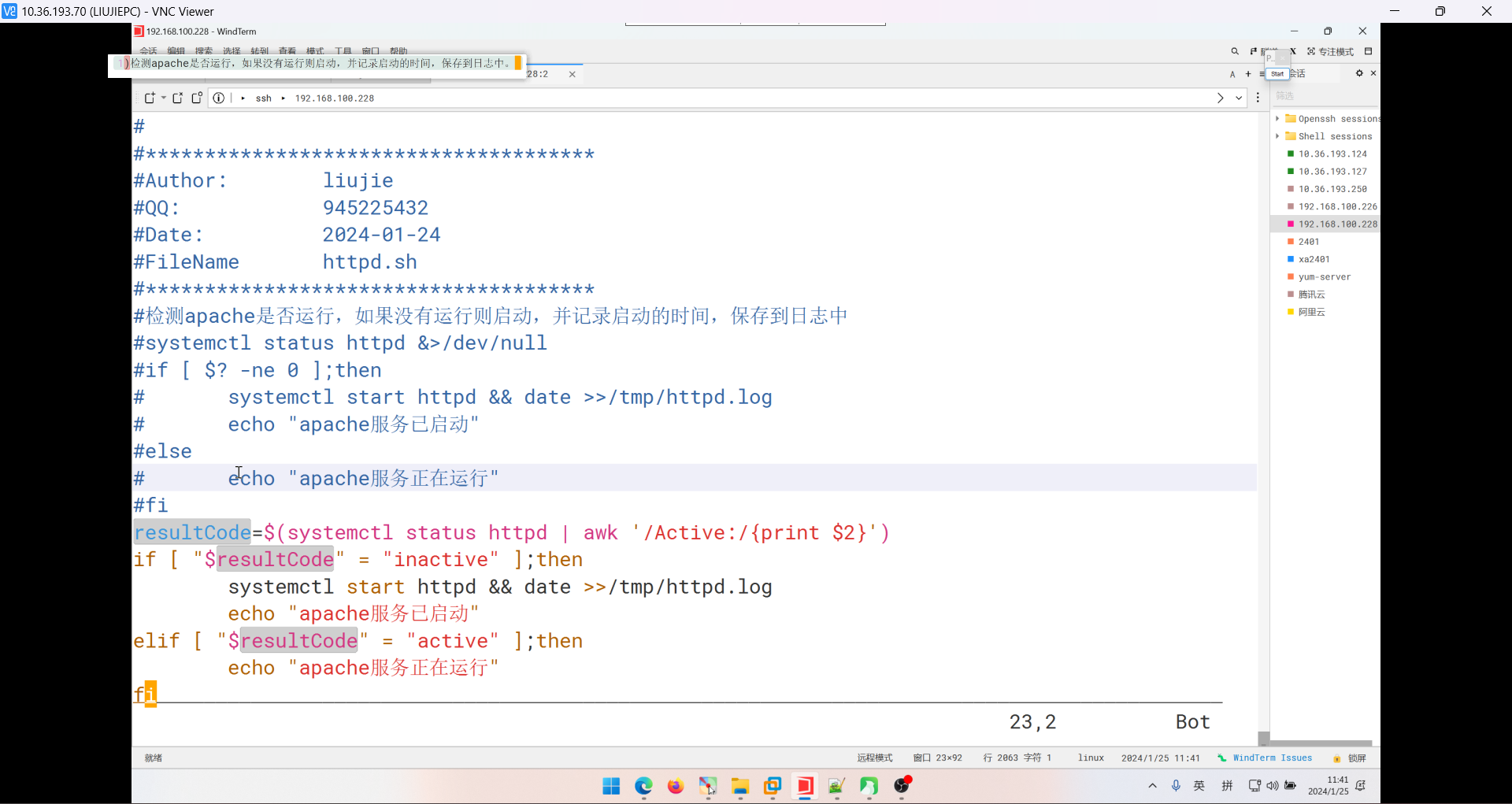Click the + add session icon
Viewport: 1512px width, 804px height.
tap(1248, 73)
